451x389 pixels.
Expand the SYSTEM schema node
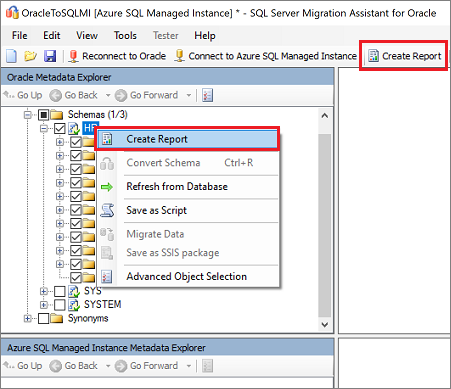point(44,305)
